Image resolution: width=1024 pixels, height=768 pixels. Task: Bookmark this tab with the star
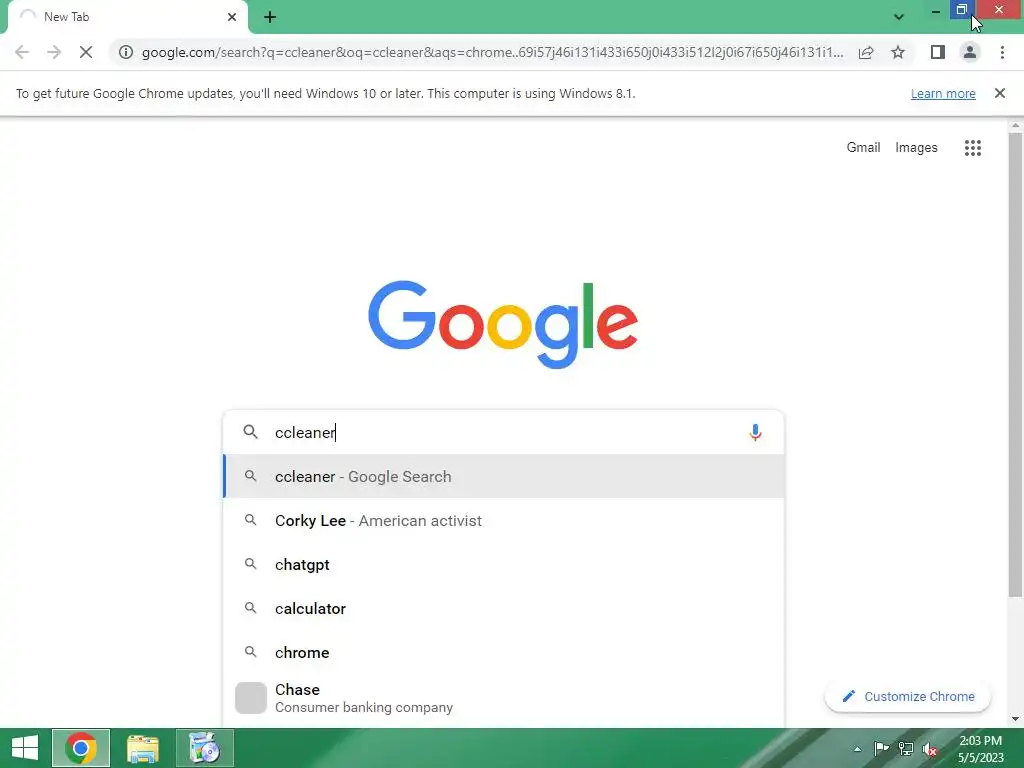pos(898,52)
